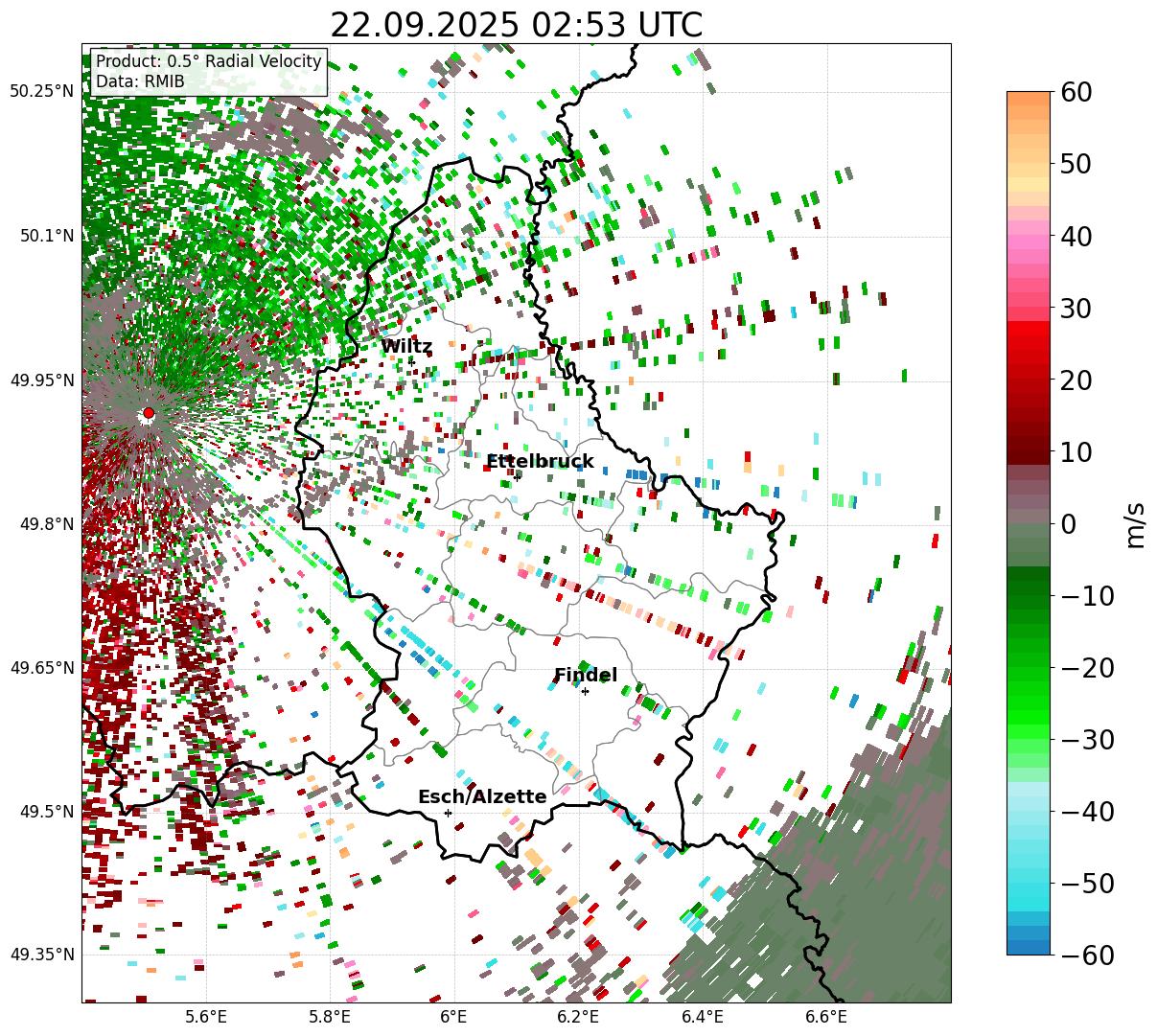Click the colorbar 10 tick label
Screen dimensions: 1157x1036
point(1076,451)
